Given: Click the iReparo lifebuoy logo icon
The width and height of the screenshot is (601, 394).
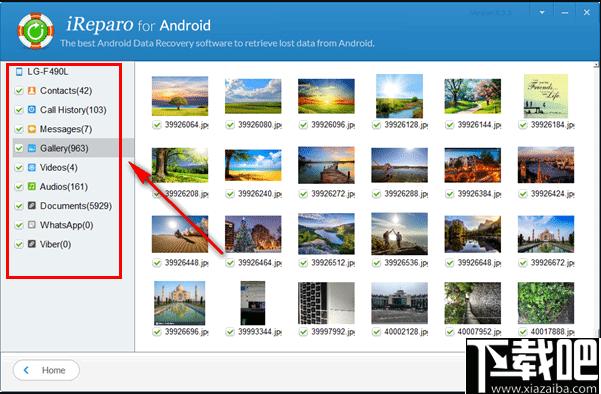Looking at the screenshot, I should click(x=35, y=31).
